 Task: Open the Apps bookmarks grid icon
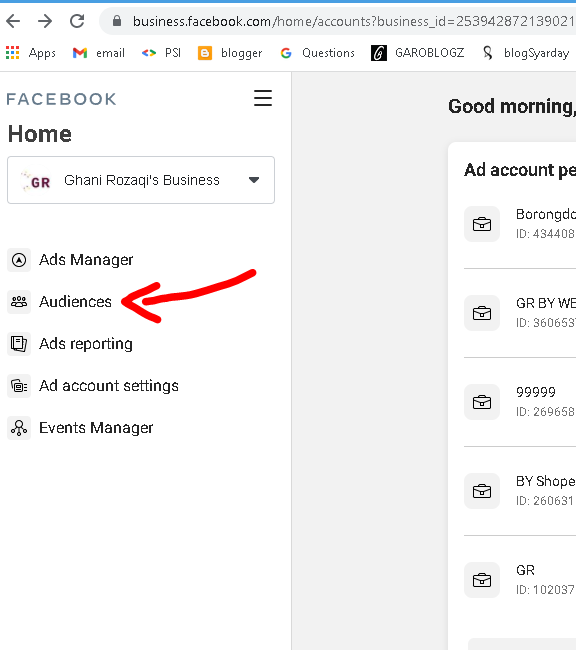click(x=12, y=53)
